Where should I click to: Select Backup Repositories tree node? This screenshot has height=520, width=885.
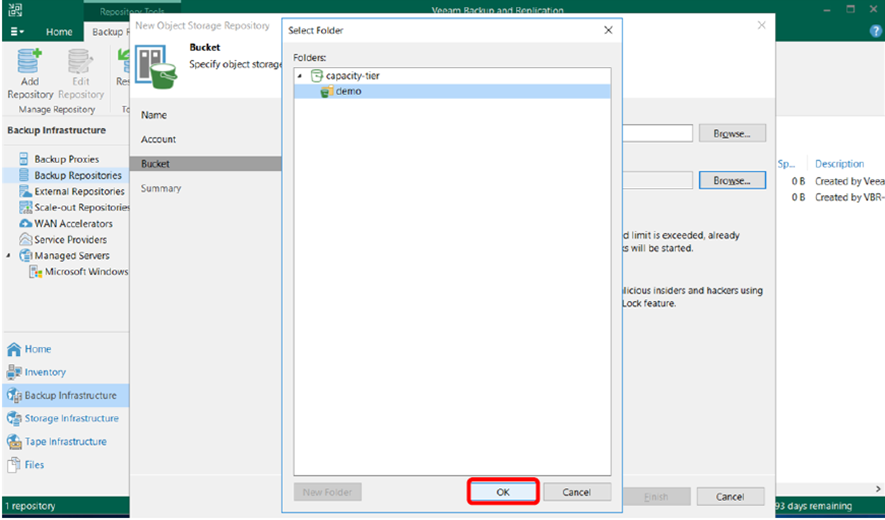point(77,176)
